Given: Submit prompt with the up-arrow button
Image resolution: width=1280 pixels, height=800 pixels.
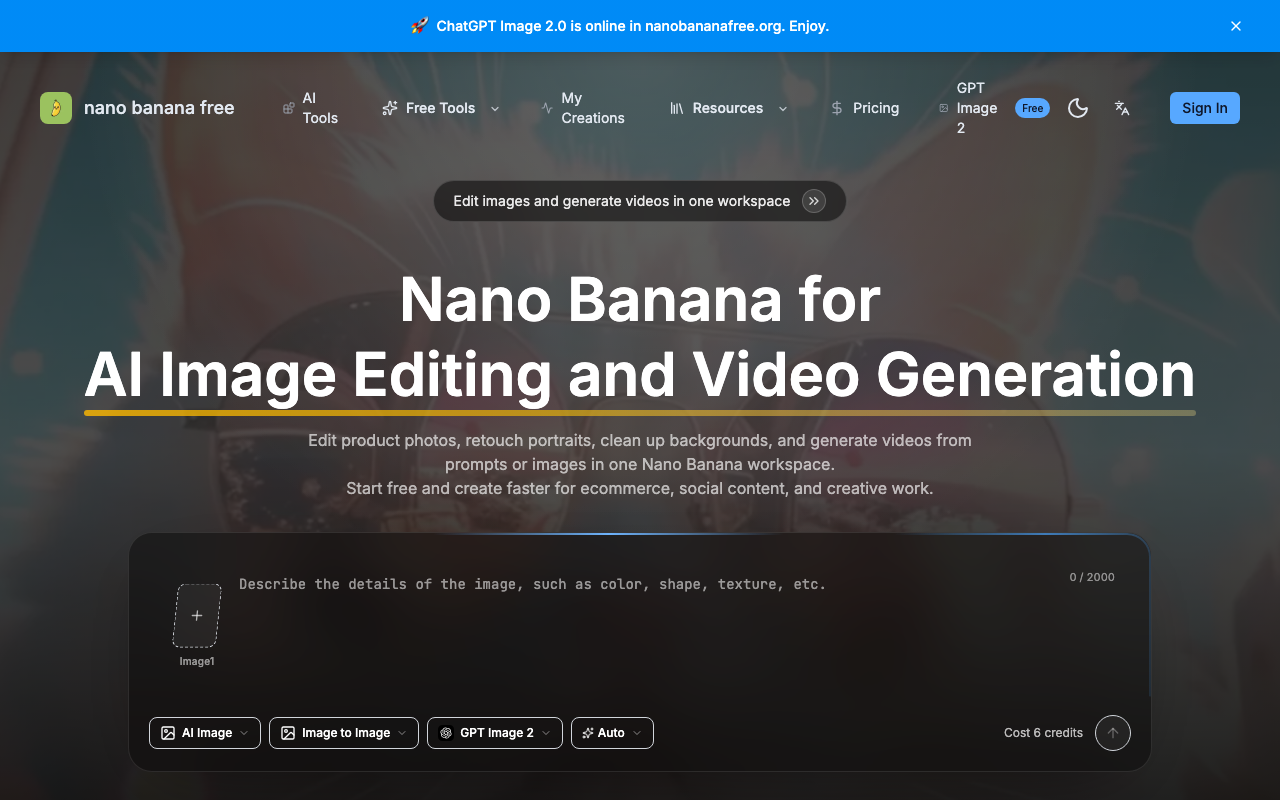Looking at the screenshot, I should point(1113,733).
